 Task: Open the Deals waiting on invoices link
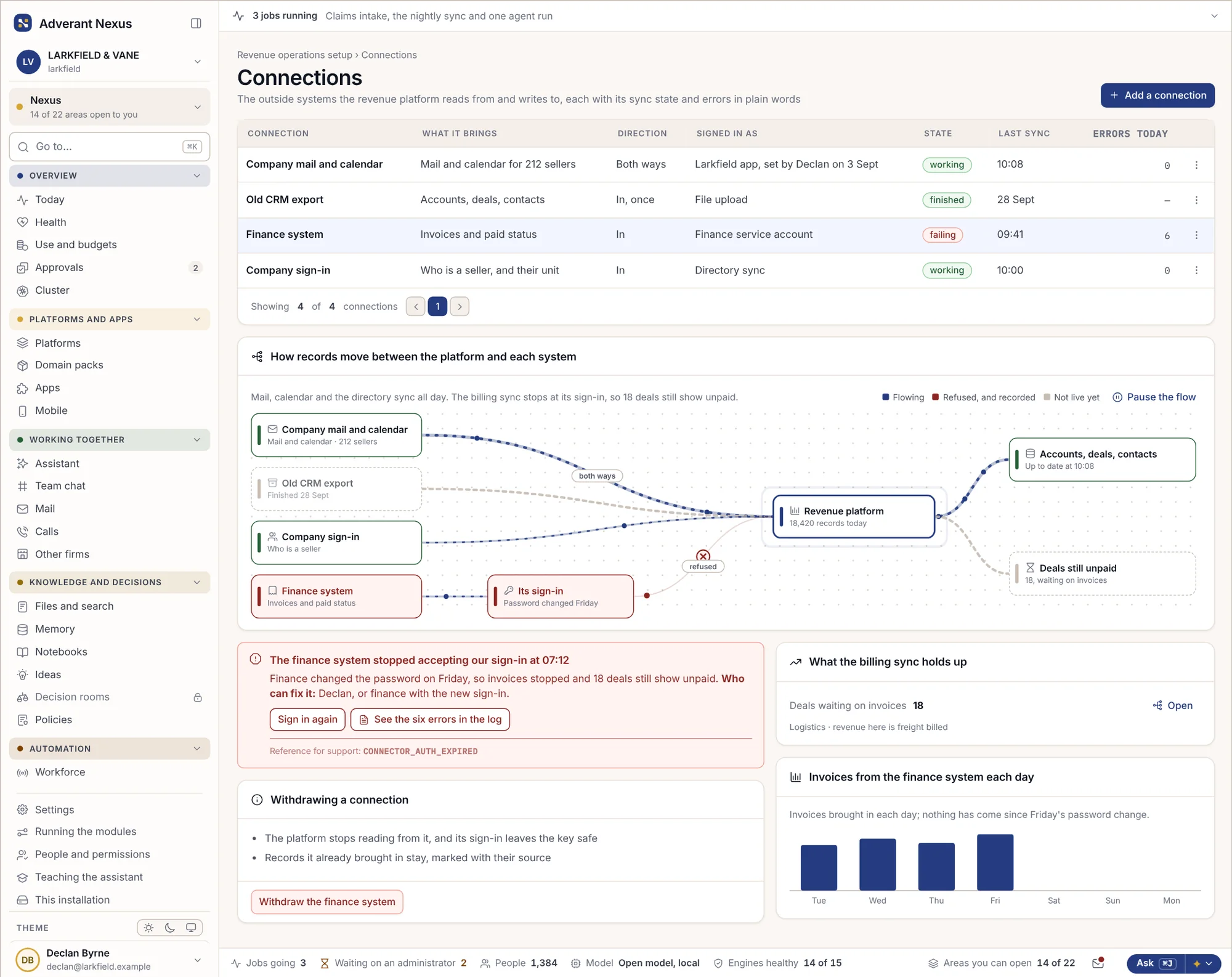[x=1173, y=706]
